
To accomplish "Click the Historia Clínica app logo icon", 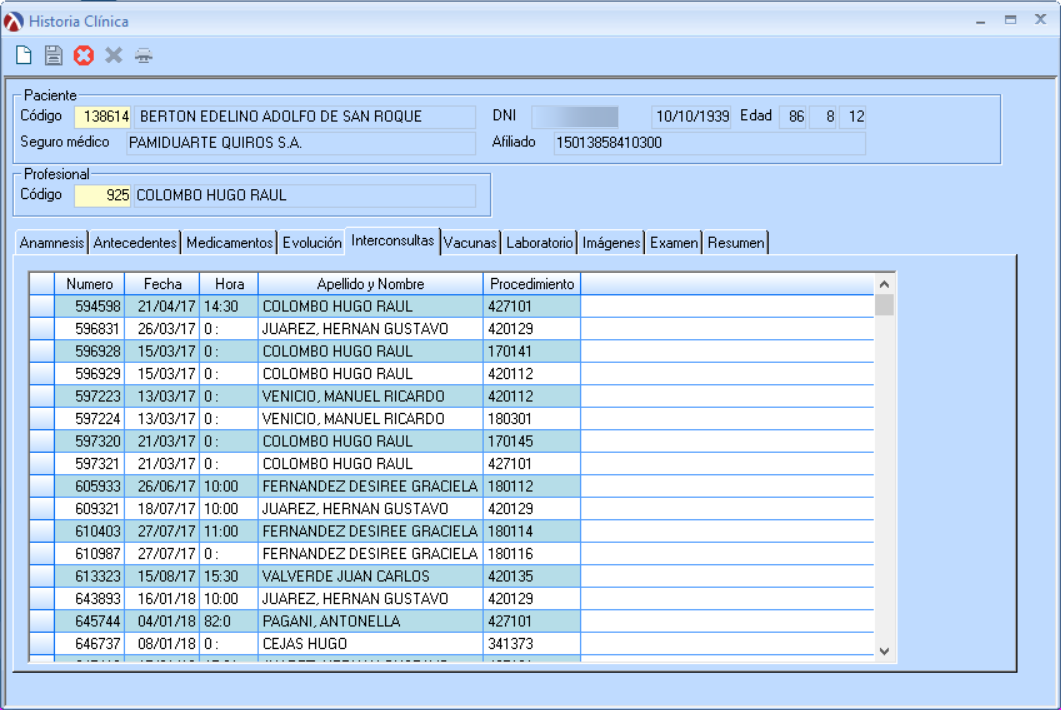I will (x=14, y=22).
